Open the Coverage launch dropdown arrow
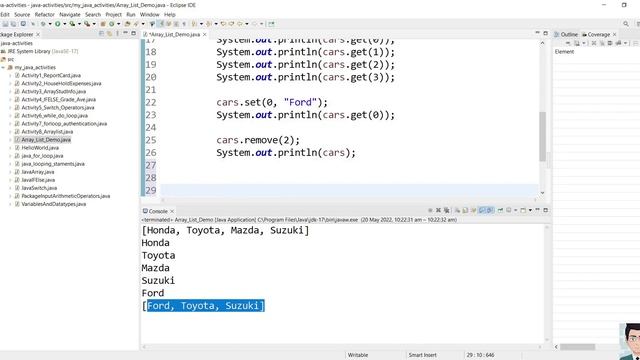The width and height of the screenshot is (640, 360). tap(79, 24)
